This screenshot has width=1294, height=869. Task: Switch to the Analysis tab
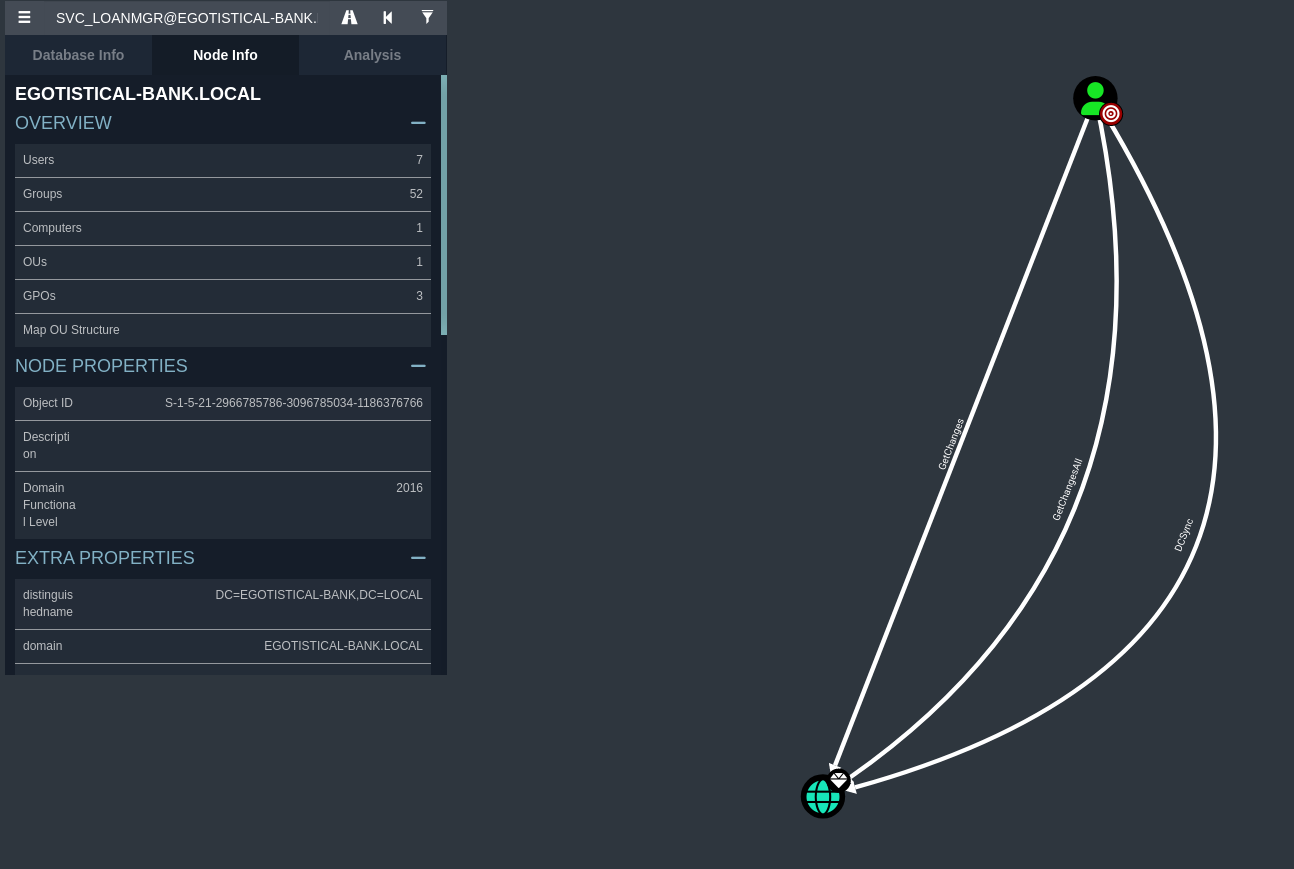372,55
